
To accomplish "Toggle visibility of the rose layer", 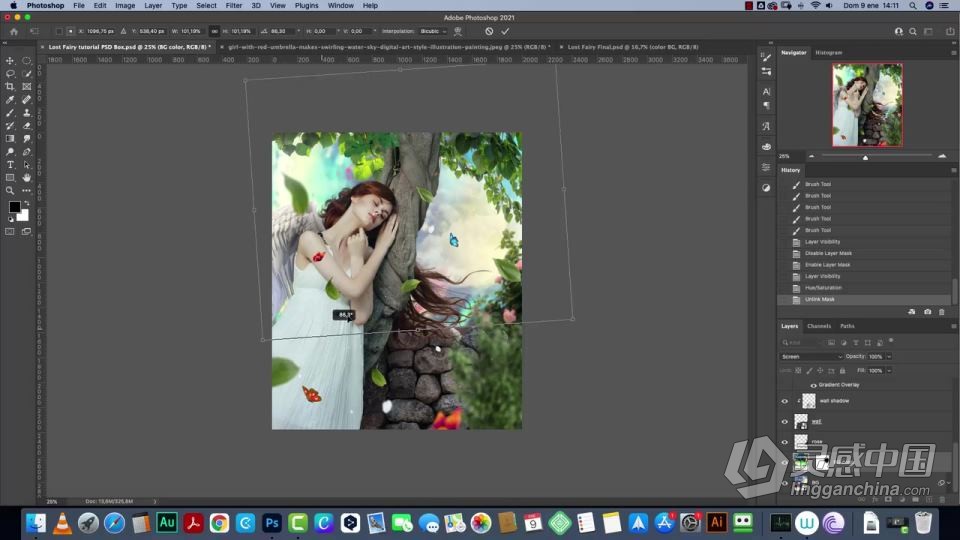I will click(x=784, y=441).
